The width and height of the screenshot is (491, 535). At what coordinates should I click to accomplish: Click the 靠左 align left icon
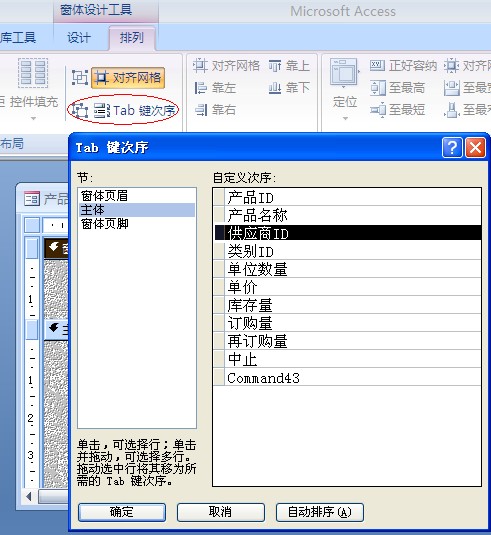200,88
